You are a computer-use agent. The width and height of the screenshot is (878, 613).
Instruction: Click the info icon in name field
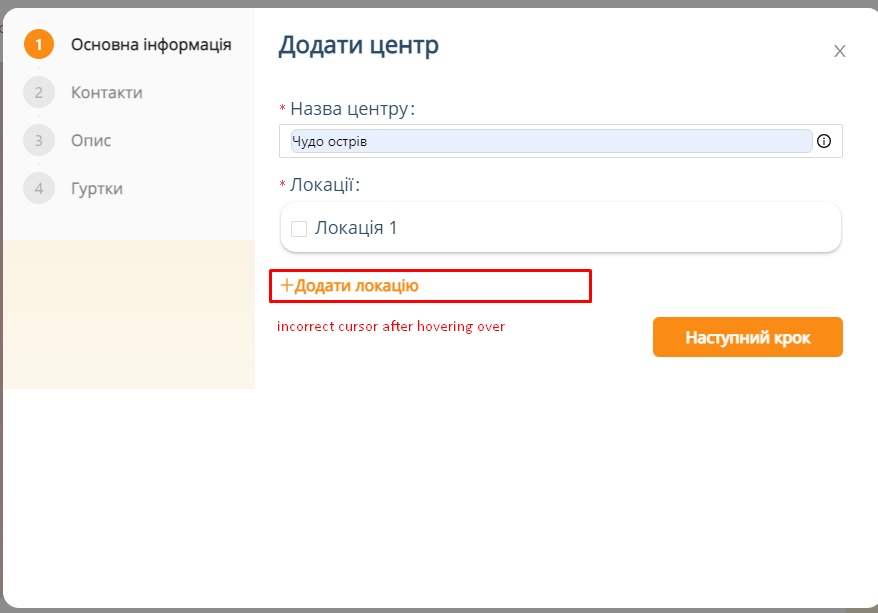point(824,141)
